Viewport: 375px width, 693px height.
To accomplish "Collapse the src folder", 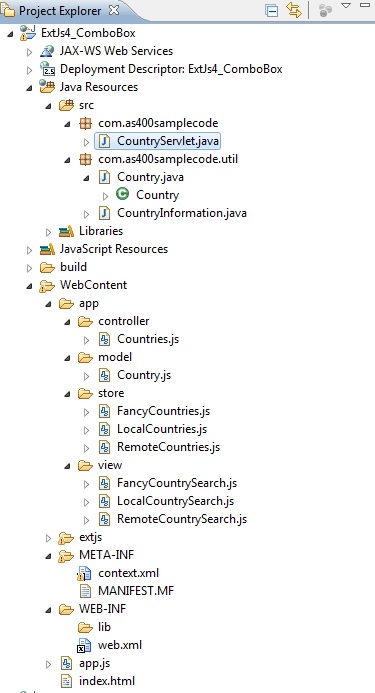I will [x=49, y=106].
